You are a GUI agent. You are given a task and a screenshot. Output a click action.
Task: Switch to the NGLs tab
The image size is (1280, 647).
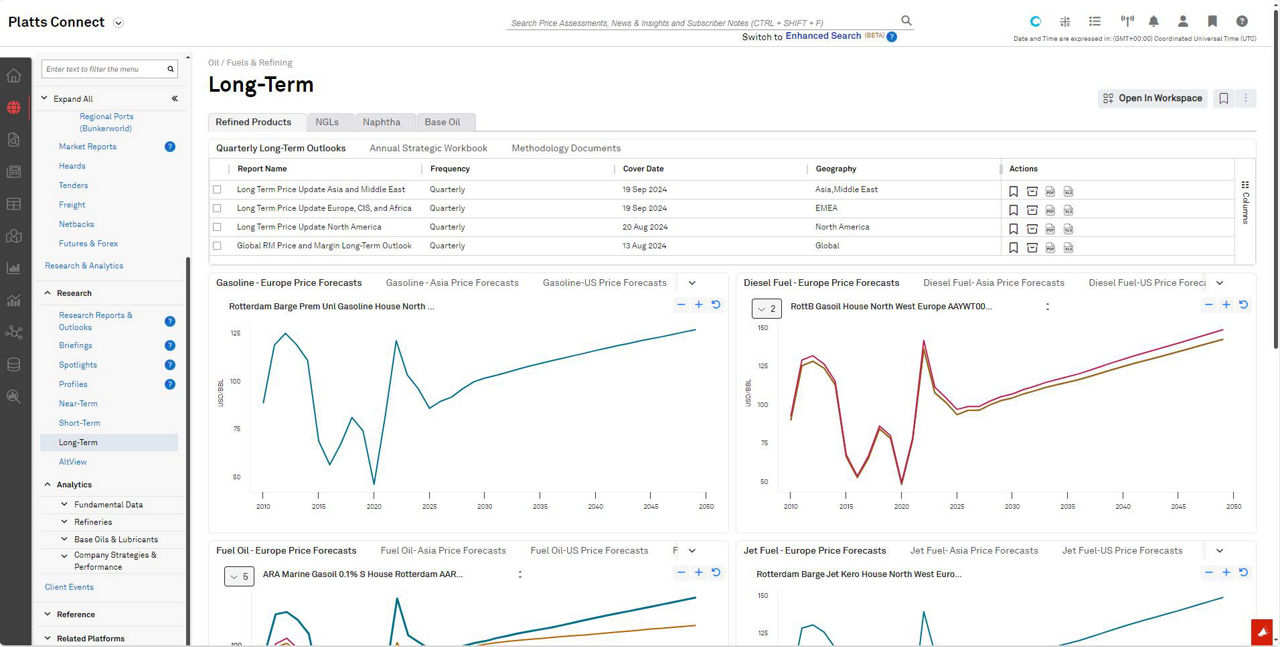(327, 122)
